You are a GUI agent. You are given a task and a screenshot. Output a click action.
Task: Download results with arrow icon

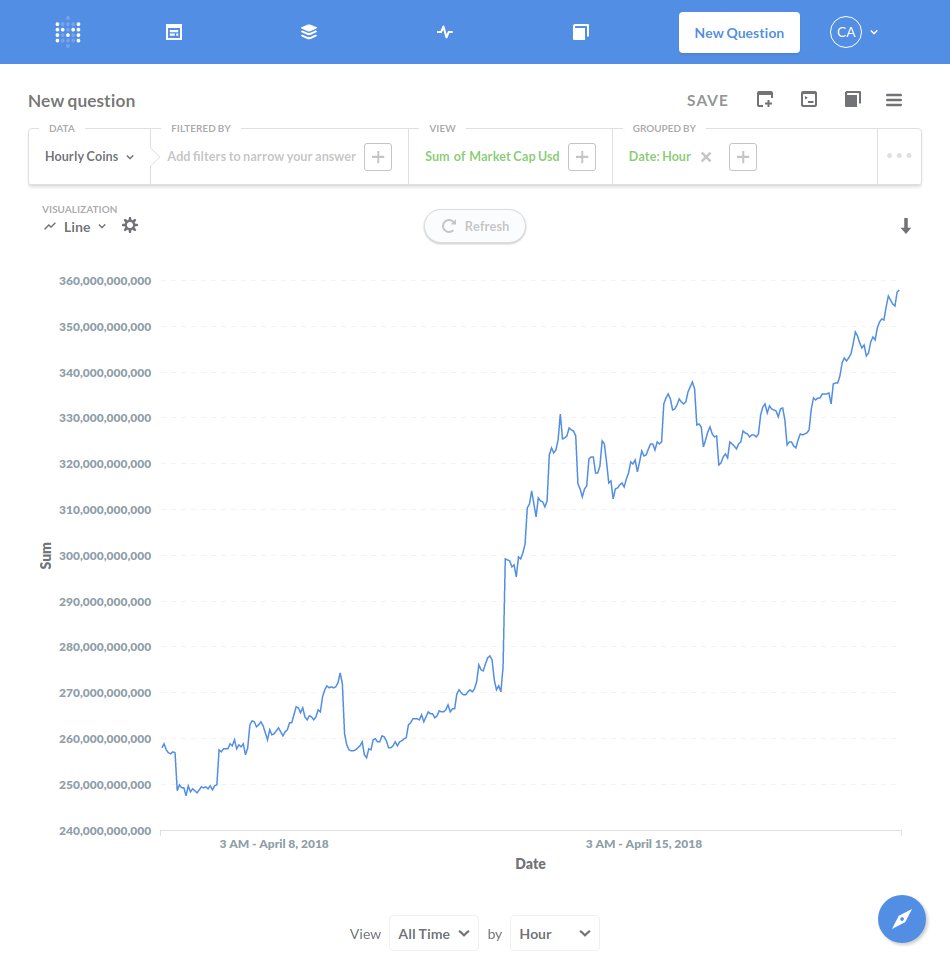pyautogui.click(x=905, y=226)
